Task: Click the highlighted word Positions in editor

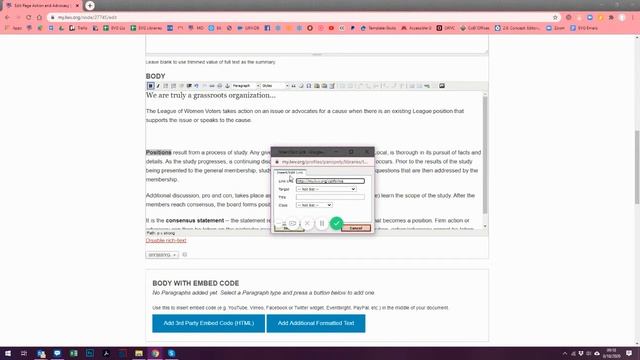Action: [158, 152]
